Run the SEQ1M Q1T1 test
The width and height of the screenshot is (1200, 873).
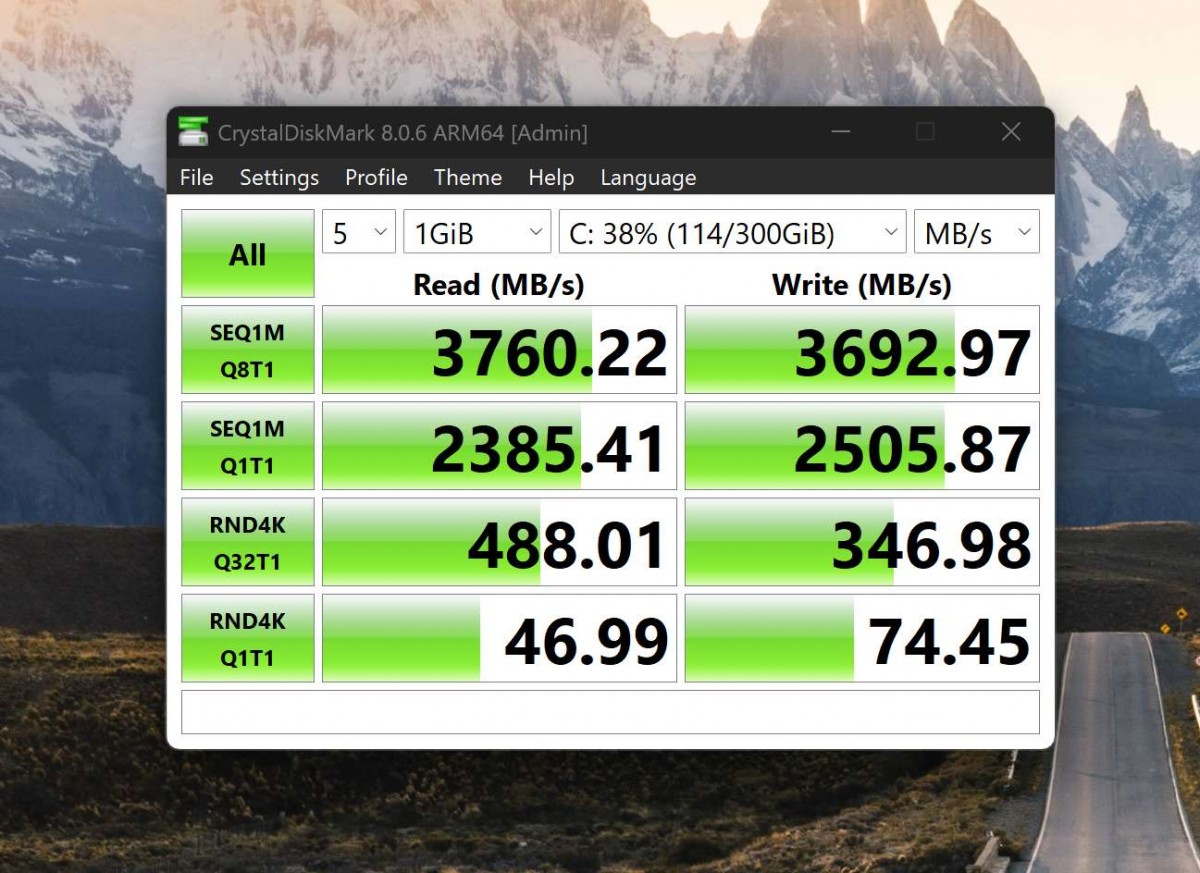248,446
